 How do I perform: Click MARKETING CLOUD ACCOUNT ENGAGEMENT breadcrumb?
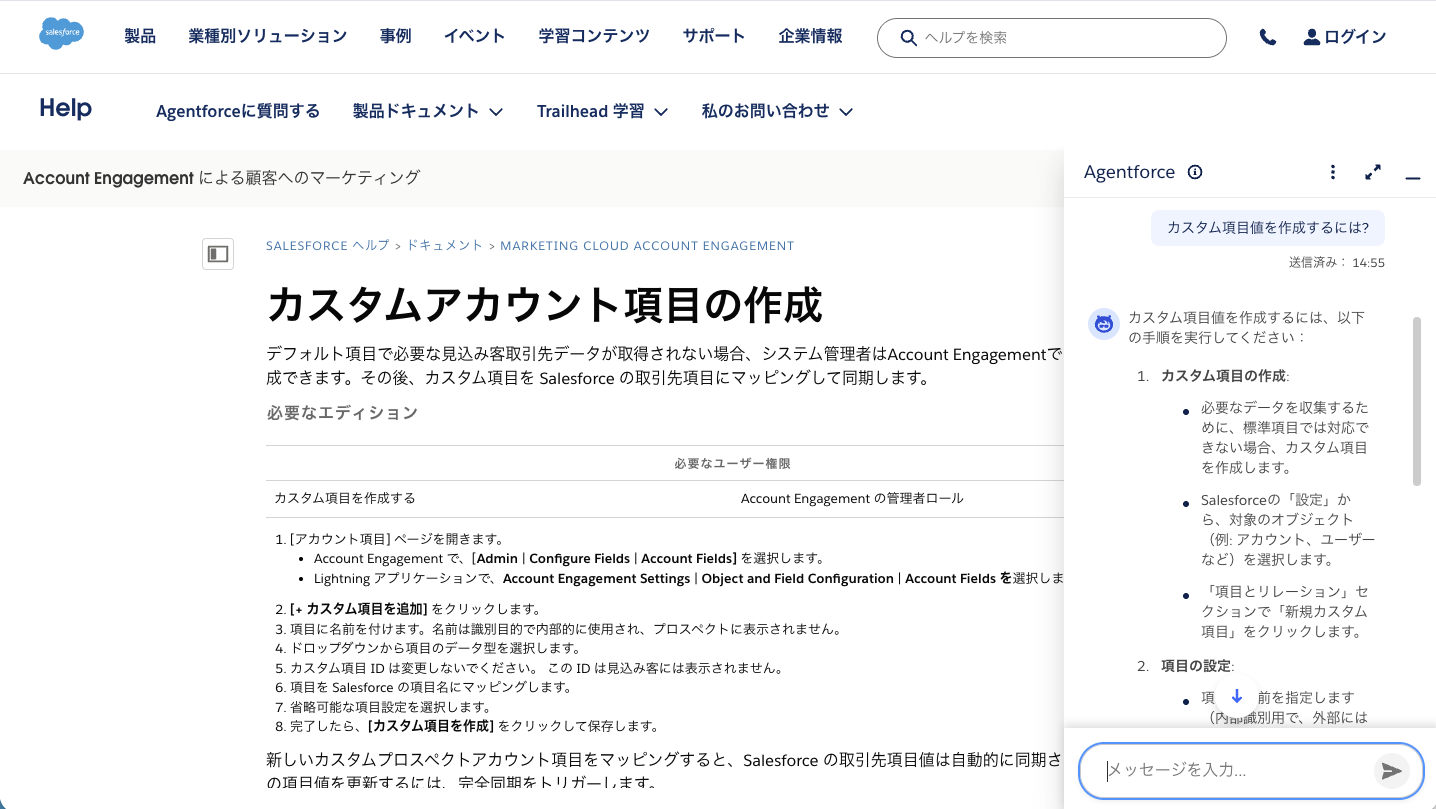pyautogui.click(x=647, y=245)
